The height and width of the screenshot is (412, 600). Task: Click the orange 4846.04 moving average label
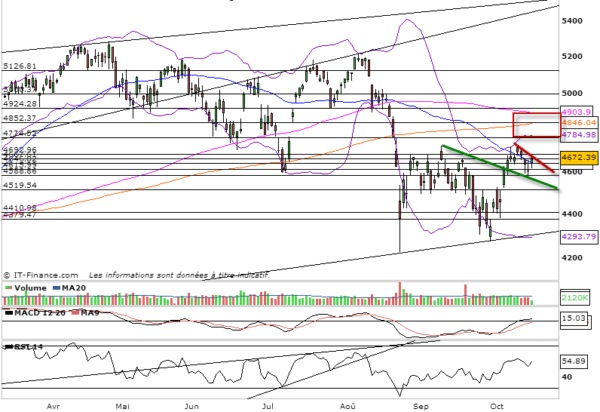pos(579,123)
